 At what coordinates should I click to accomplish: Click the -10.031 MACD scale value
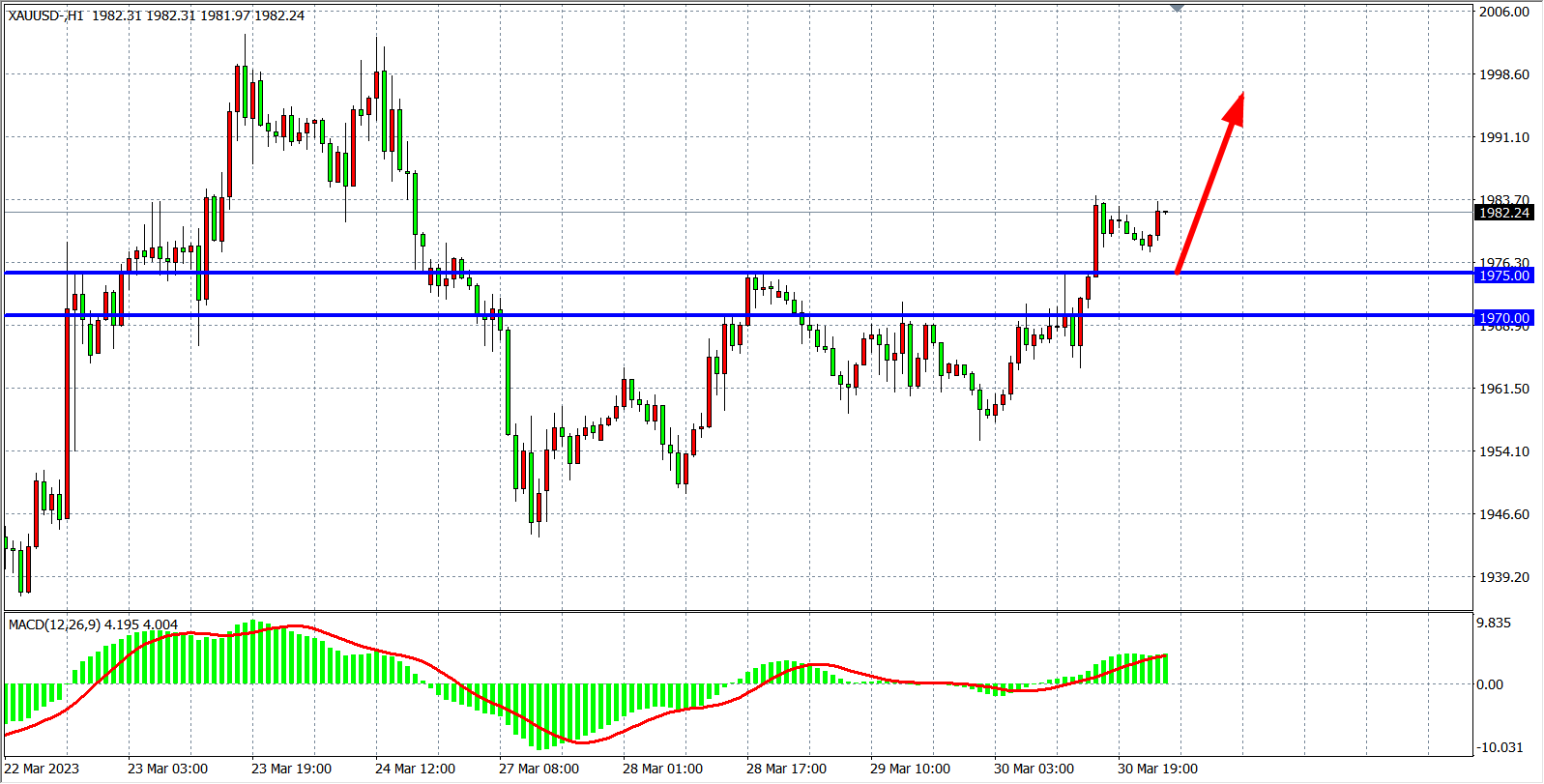point(1499,747)
